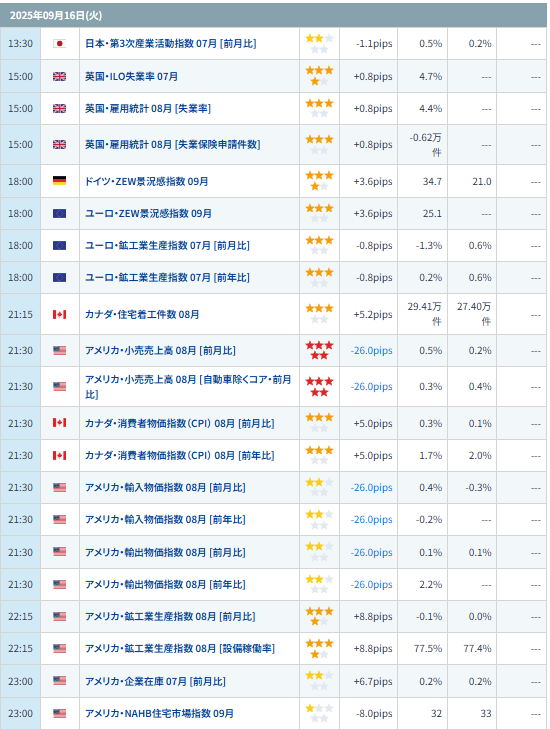Viewport: 550px width, 729px height.
Task: Click the Canada flag beside 住宅着工件数 08月
Action: 60,315
